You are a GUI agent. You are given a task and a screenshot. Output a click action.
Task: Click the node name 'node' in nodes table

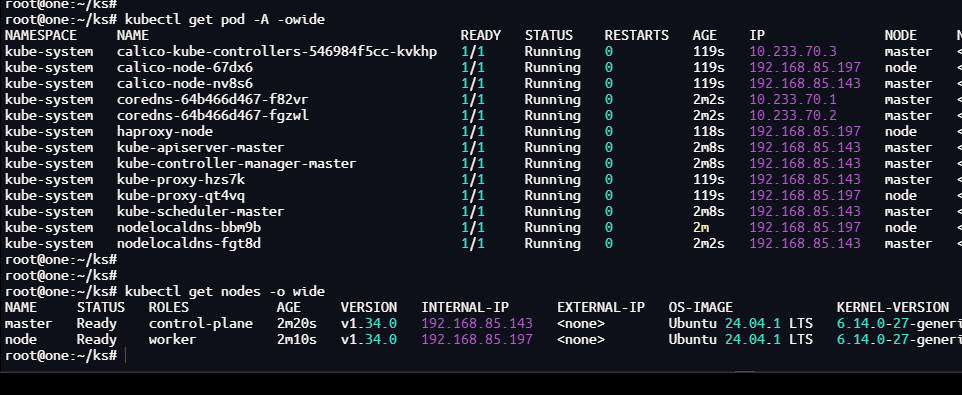[21, 340]
